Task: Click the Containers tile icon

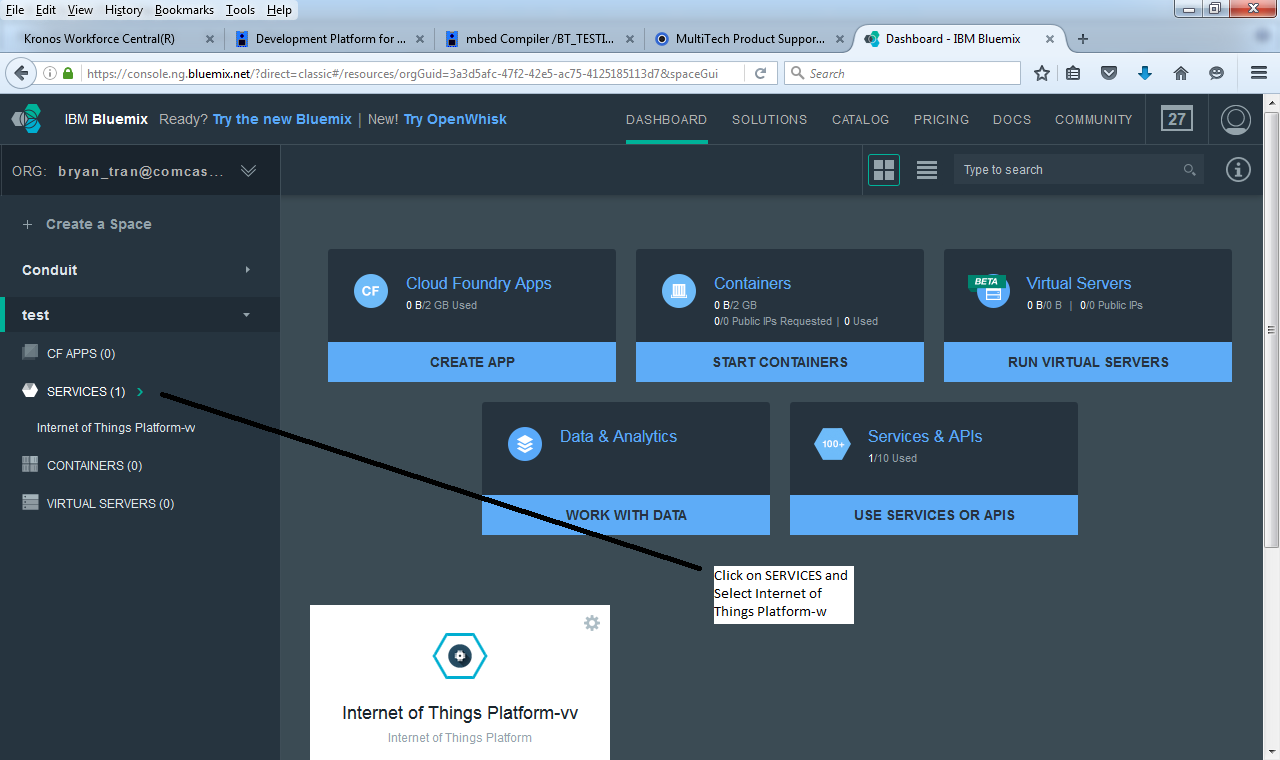Action: click(679, 291)
